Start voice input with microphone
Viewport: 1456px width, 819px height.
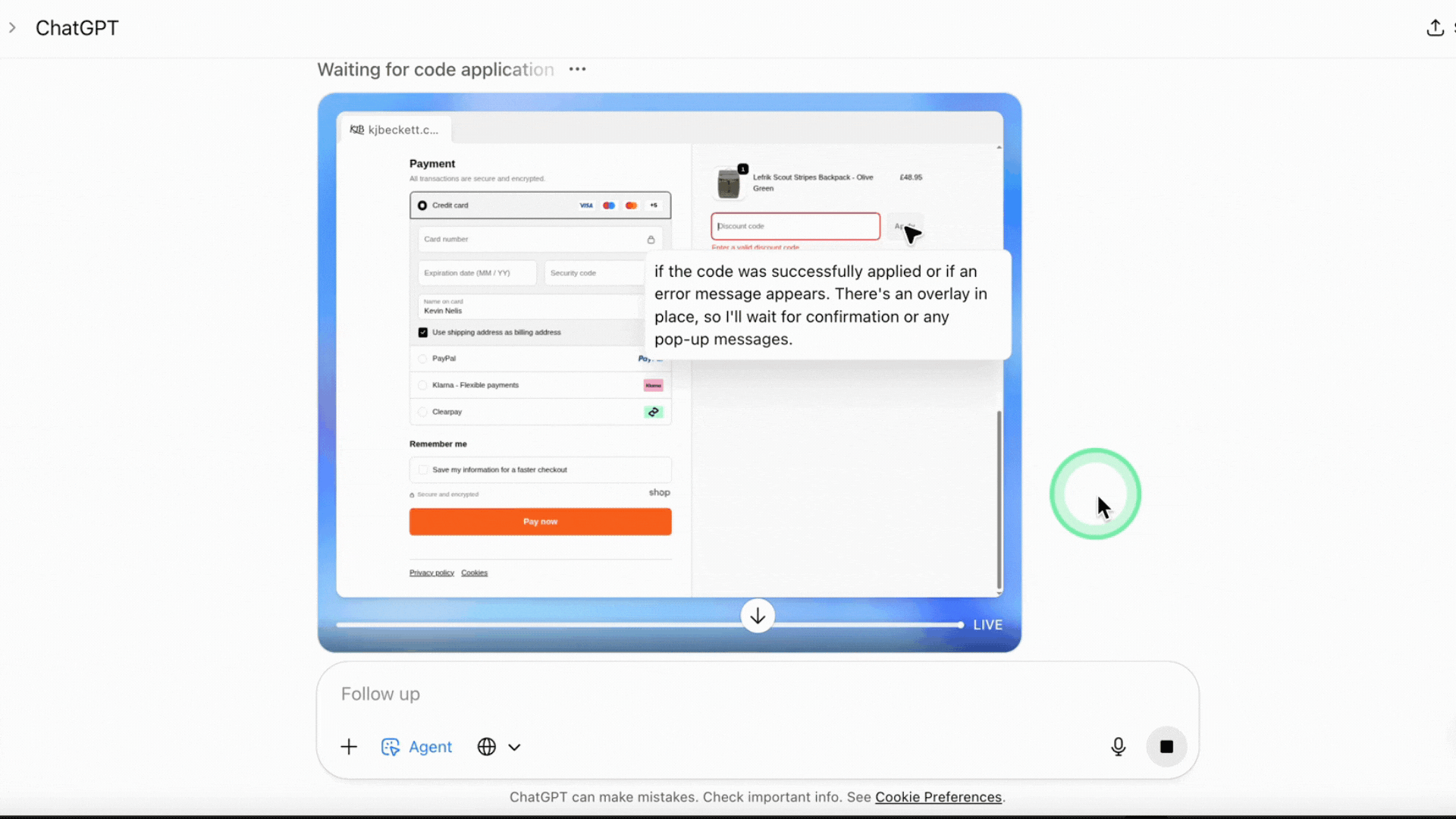click(x=1118, y=747)
